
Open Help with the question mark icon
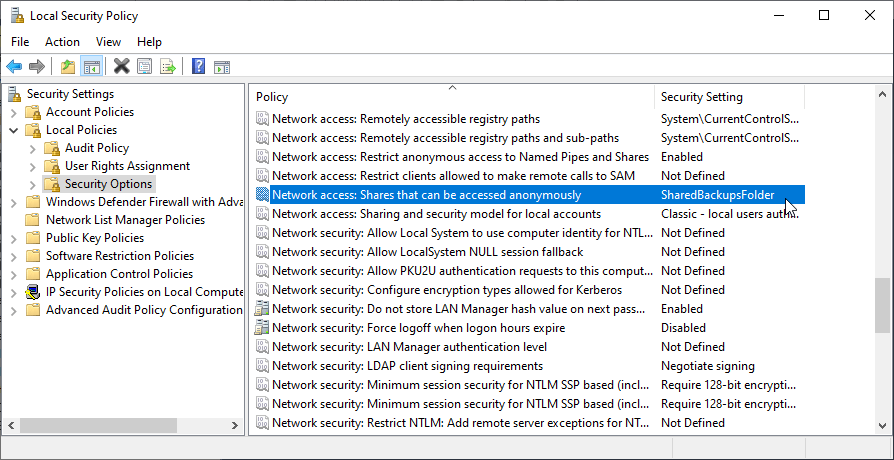pos(198,67)
